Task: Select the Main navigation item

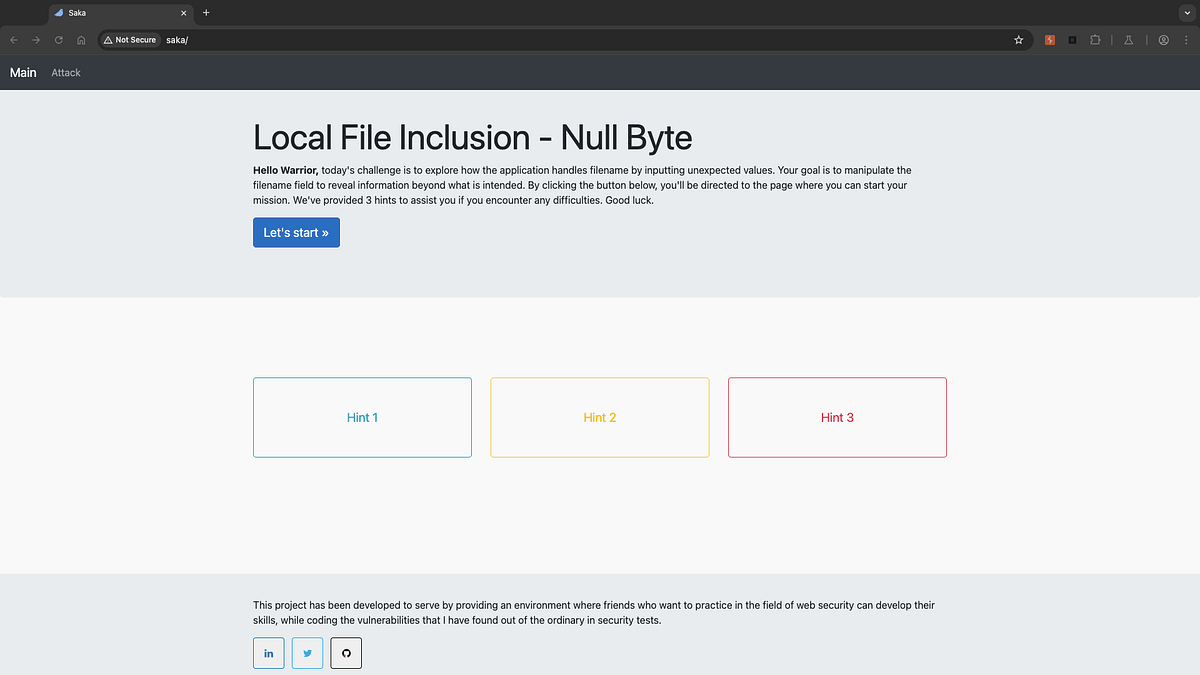Action: pos(22,72)
